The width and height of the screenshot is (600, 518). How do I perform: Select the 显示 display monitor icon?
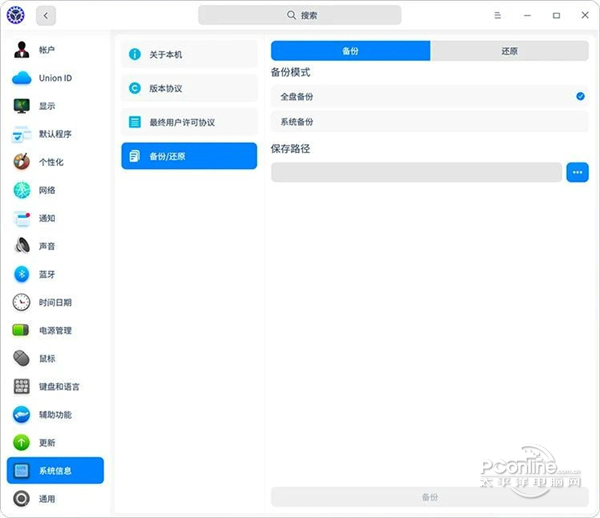coord(21,106)
